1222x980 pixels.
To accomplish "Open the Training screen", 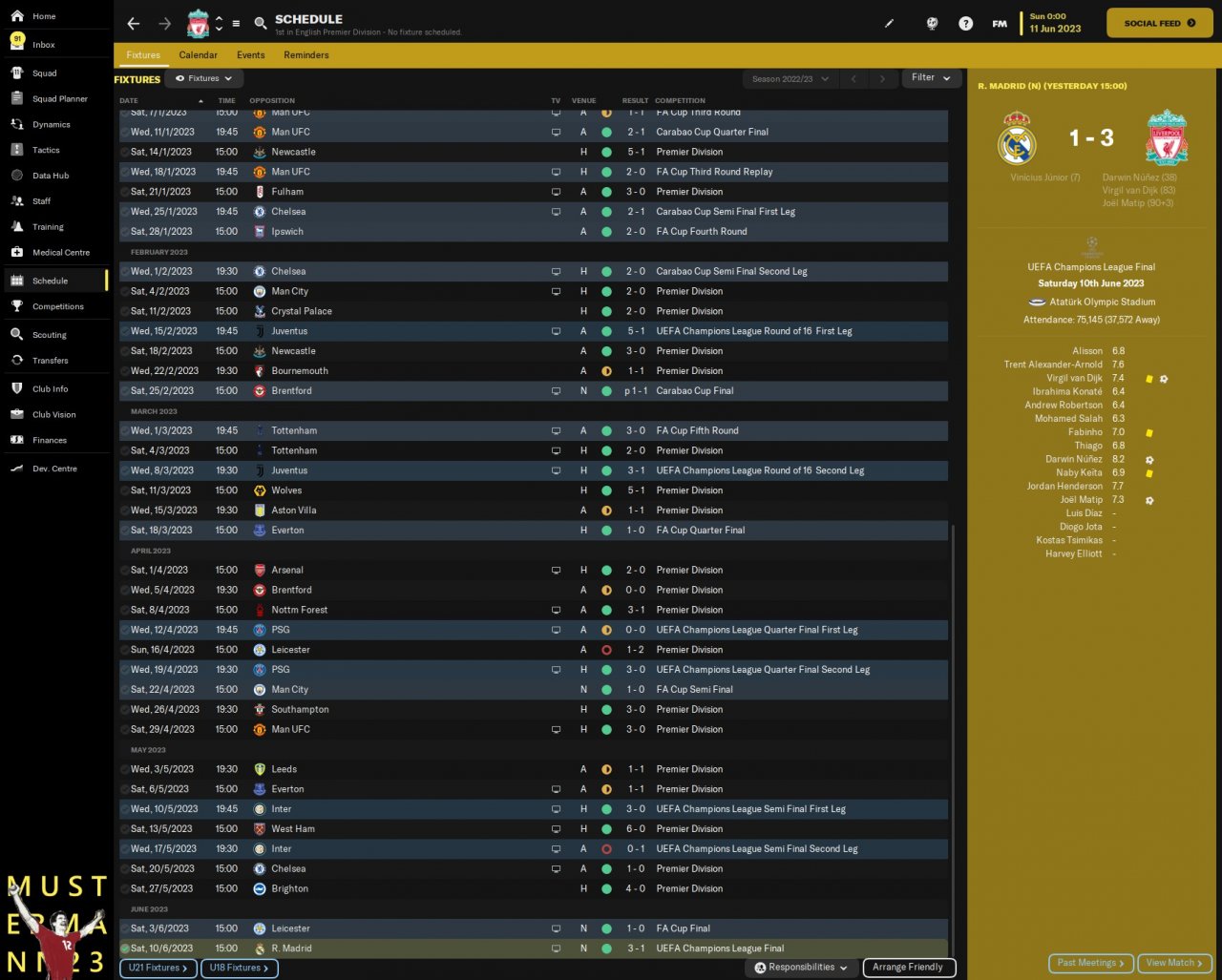I will point(56,227).
